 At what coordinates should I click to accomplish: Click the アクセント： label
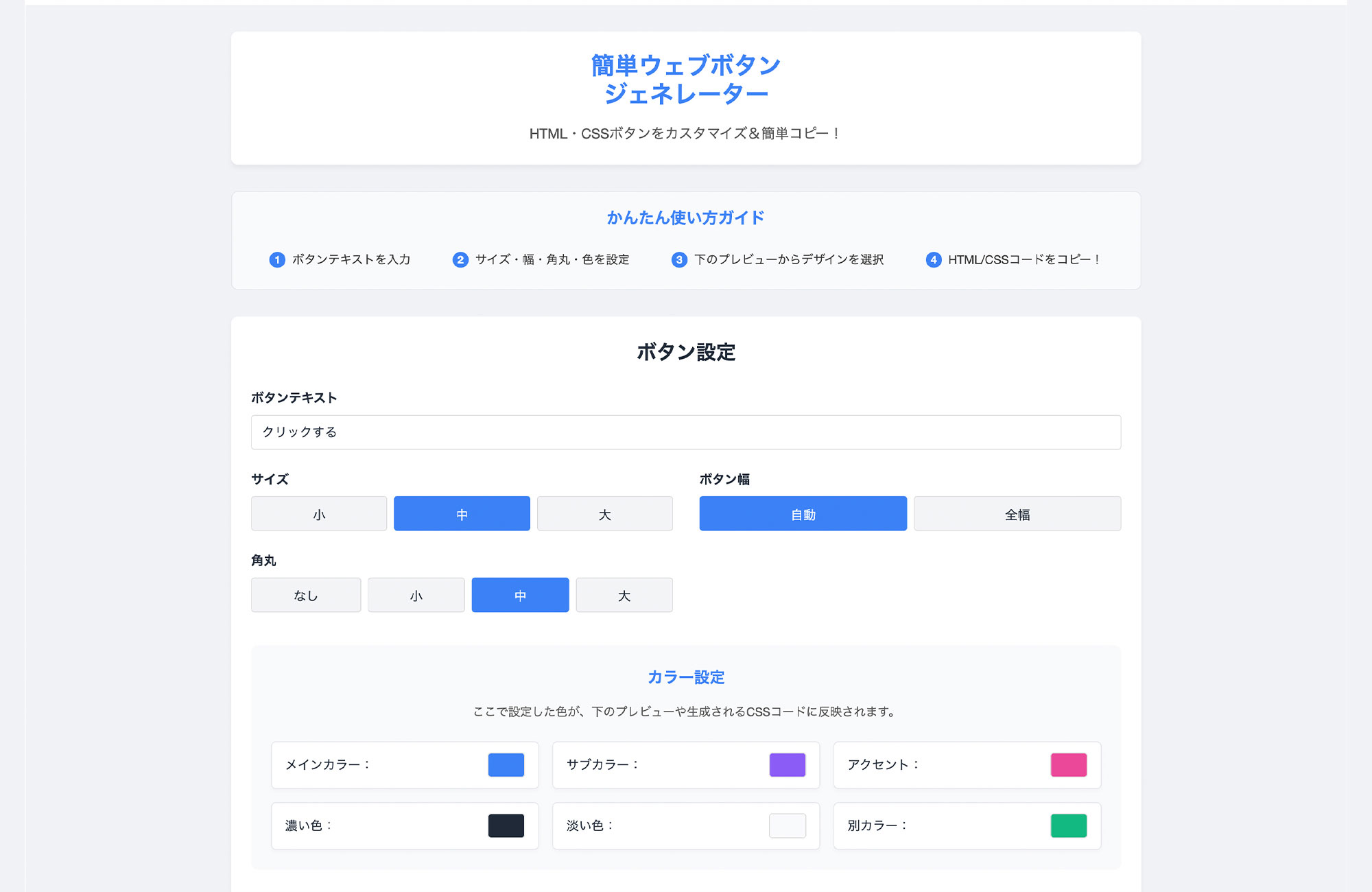(884, 765)
